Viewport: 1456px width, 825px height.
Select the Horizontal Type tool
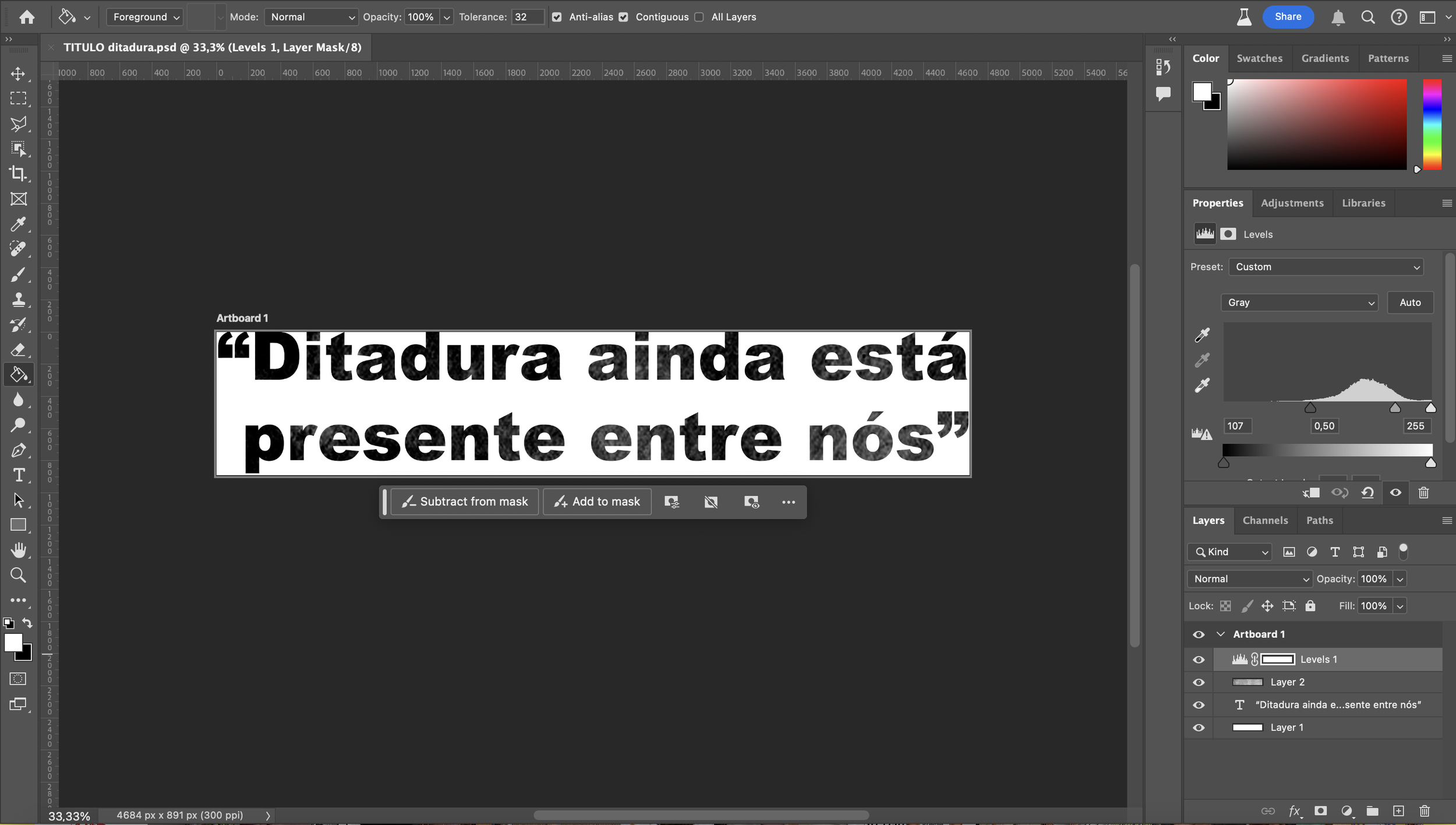18,475
